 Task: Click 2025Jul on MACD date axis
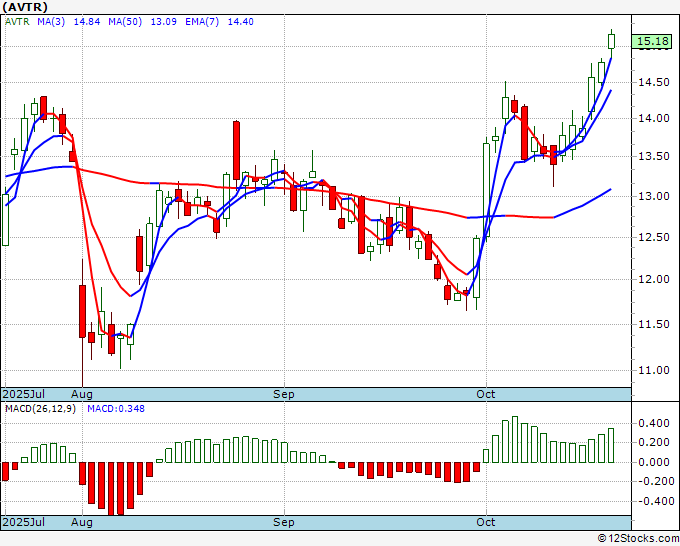pos(24,522)
